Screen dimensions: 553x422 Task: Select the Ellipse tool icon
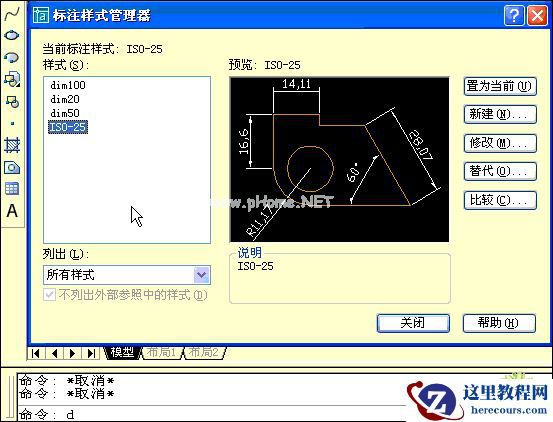[12, 35]
